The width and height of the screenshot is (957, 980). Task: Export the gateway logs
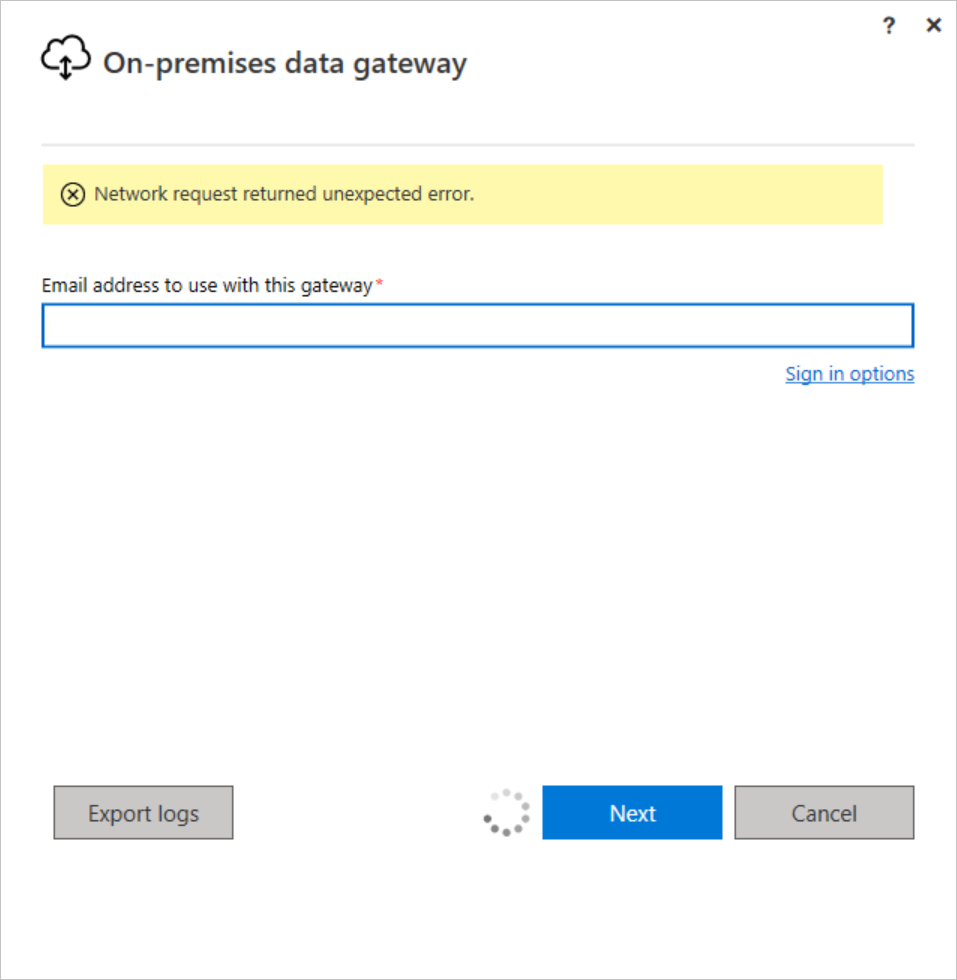pyautogui.click(x=143, y=812)
